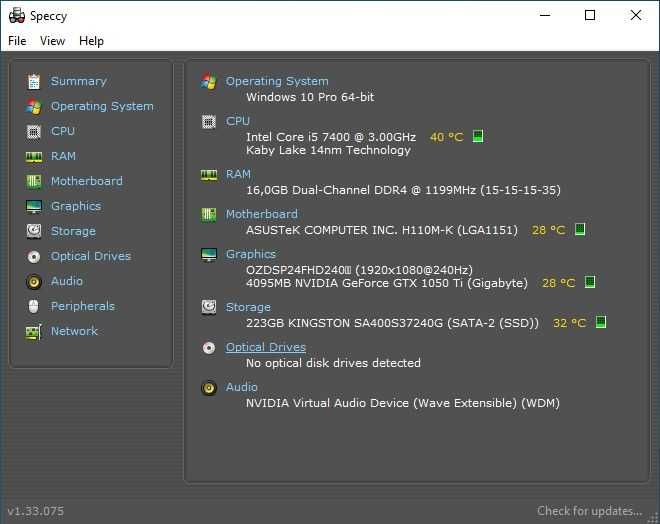Click the Motherboard heading link in summary
Screen dimensions: 660x524
click(262, 214)
